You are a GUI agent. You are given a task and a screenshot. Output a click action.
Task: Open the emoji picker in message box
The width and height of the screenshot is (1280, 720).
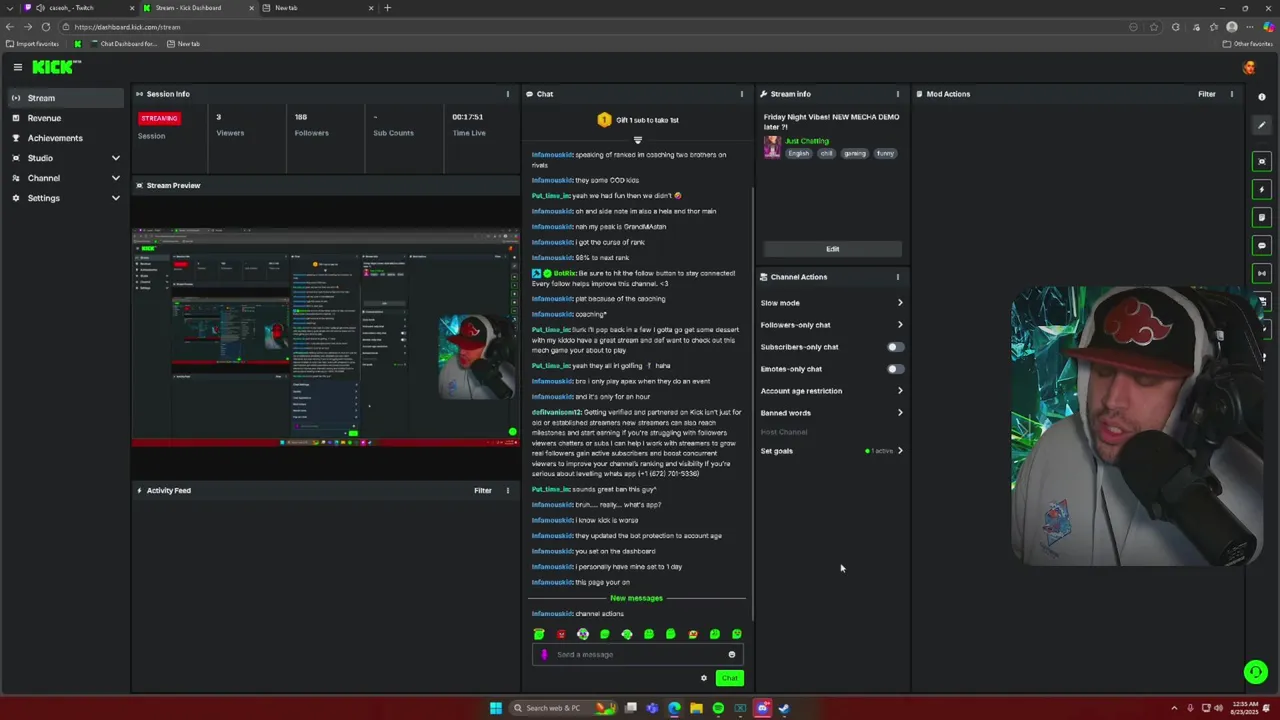tap(731, 654)
